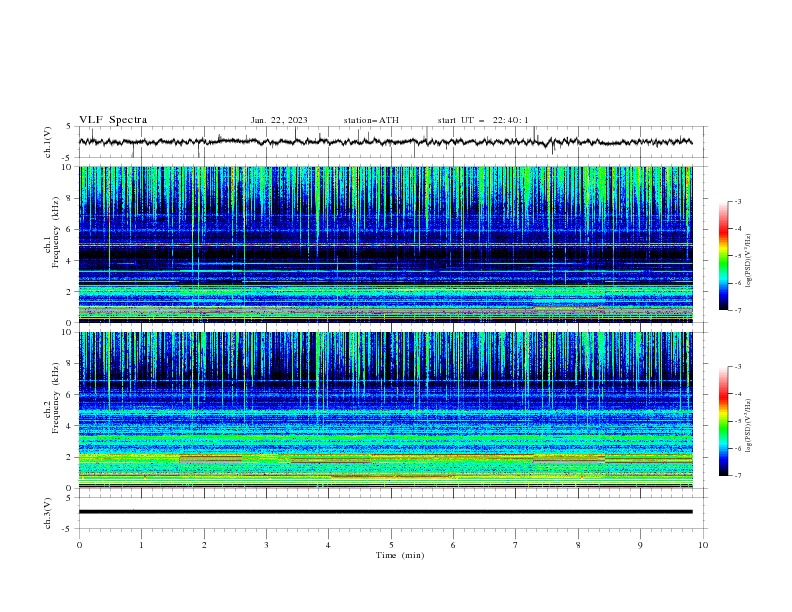Click the 'Time (min)' axis label
792x612 pixels.
click(x=400, y=555)
